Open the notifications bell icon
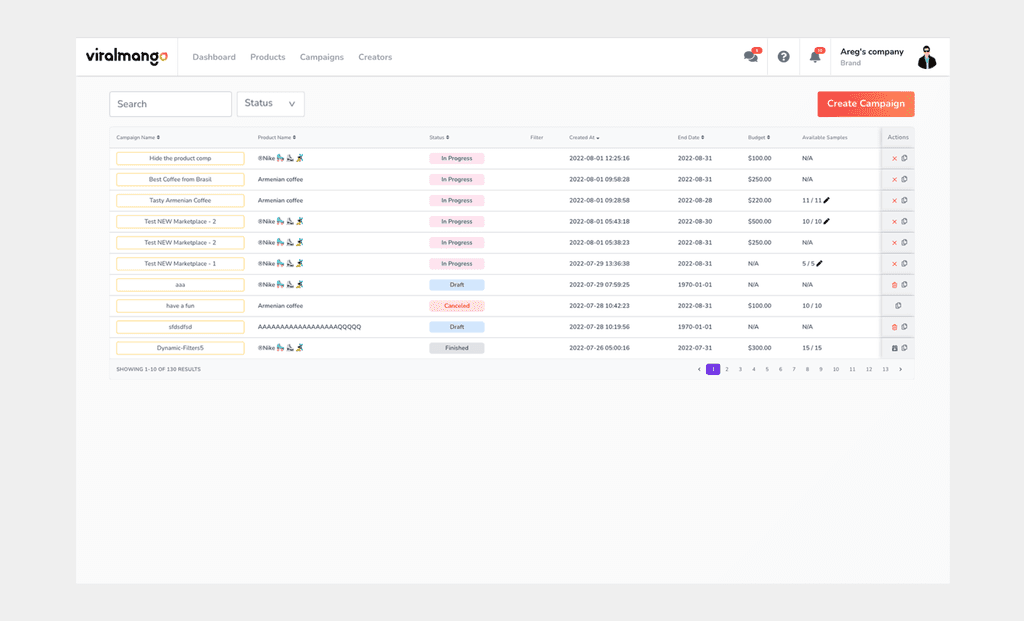Screen dimensions: 1024x621 click(x=815, y=57)
